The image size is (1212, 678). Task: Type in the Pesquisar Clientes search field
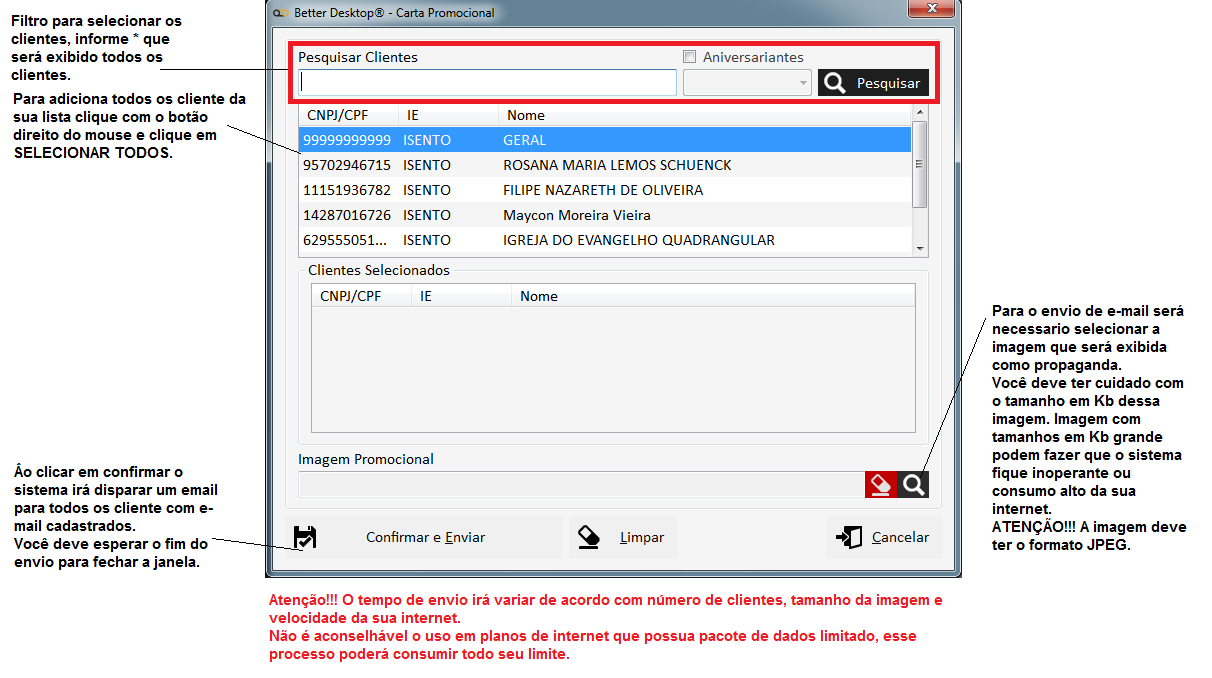488,83
